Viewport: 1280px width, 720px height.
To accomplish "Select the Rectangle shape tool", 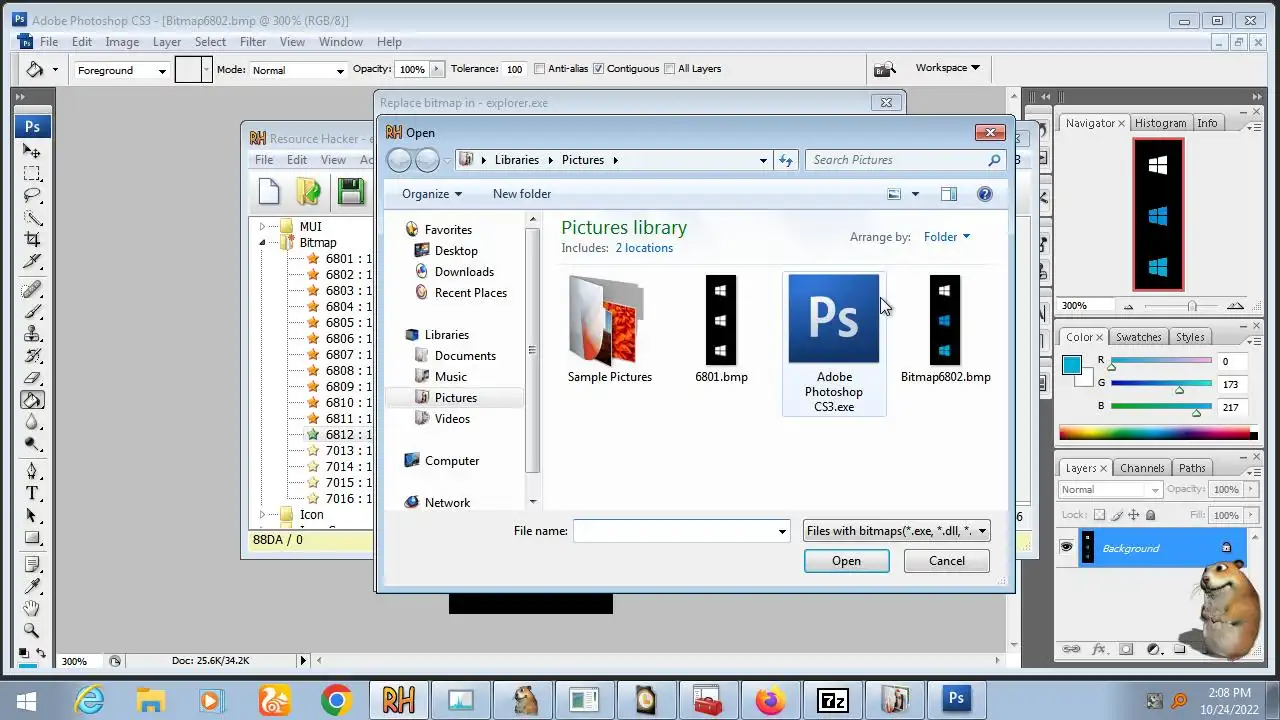I will click(32, 538).
